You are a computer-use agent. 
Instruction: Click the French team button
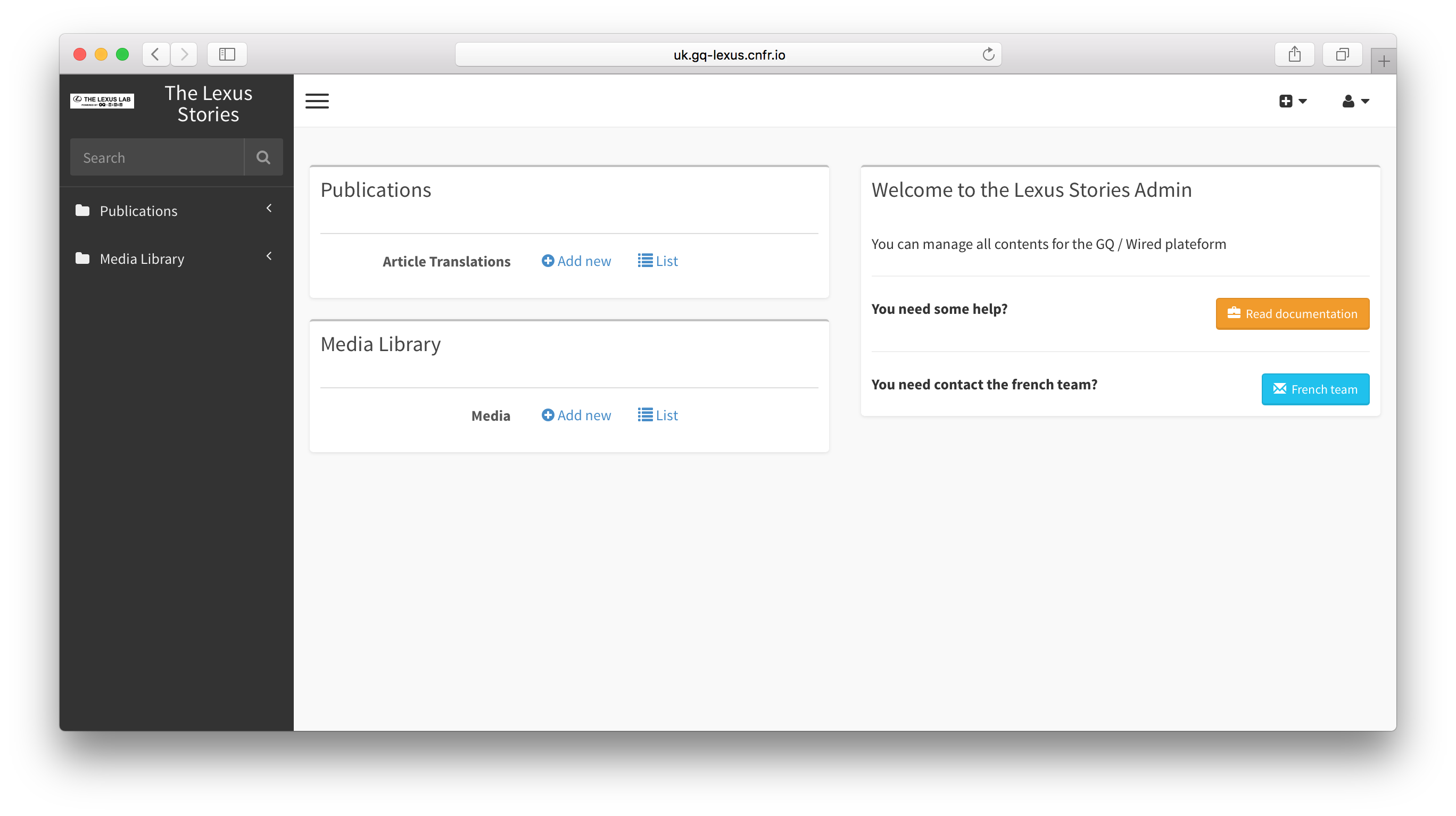[x=1314, y=389]
